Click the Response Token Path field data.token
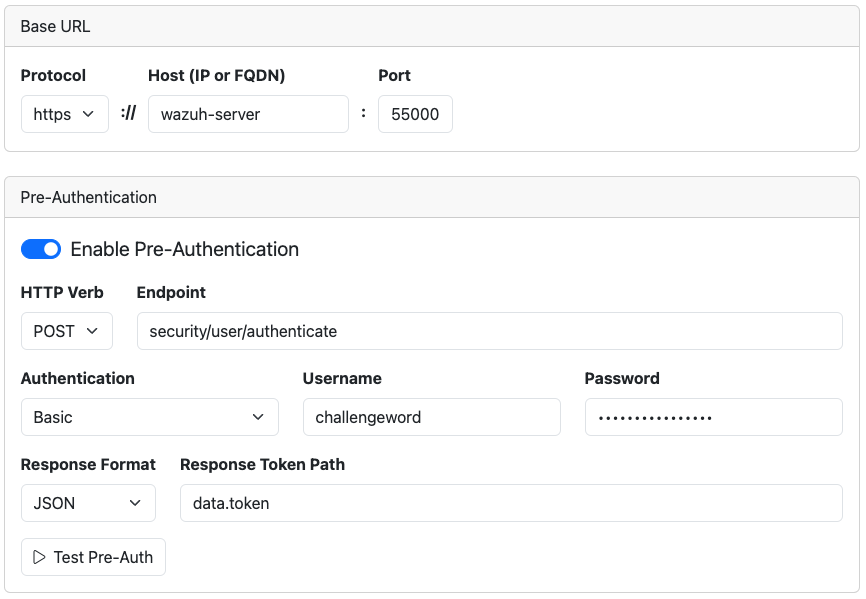Viewport: 866px width, 599px height. pyautogui.click(x=511, y=503)
